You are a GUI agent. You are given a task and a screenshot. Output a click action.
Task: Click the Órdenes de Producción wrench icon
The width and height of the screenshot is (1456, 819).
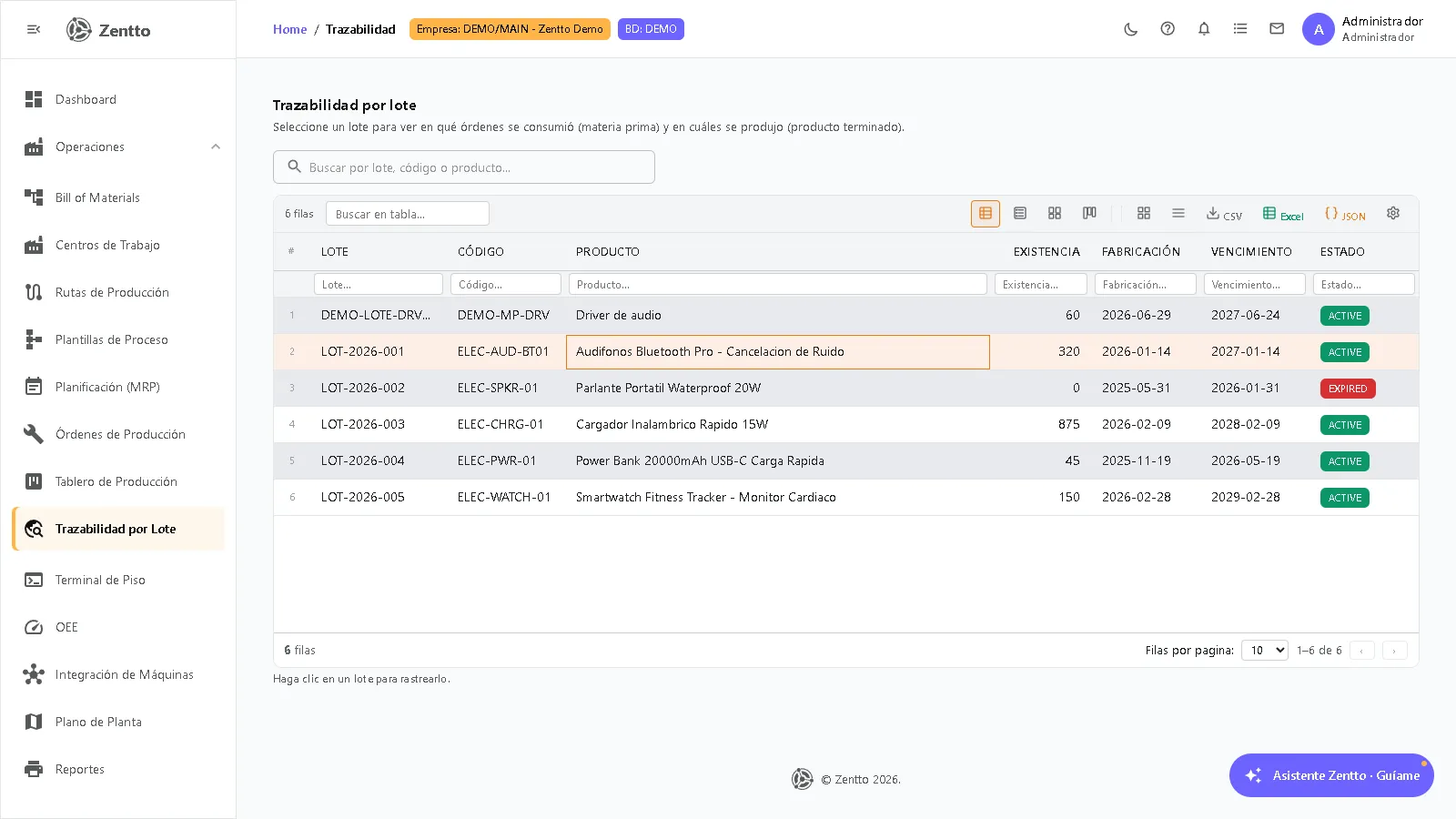[34, 434]
